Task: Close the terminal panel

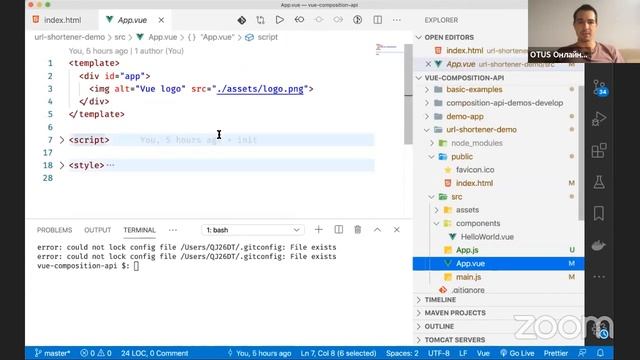Action: [x=397, y=230]
